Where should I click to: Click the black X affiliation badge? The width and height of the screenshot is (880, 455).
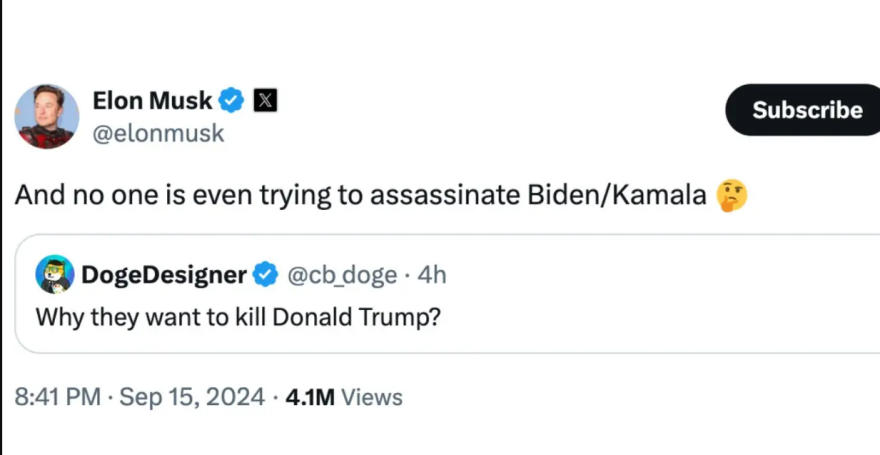pyautogui.click(x=264, y=100)
